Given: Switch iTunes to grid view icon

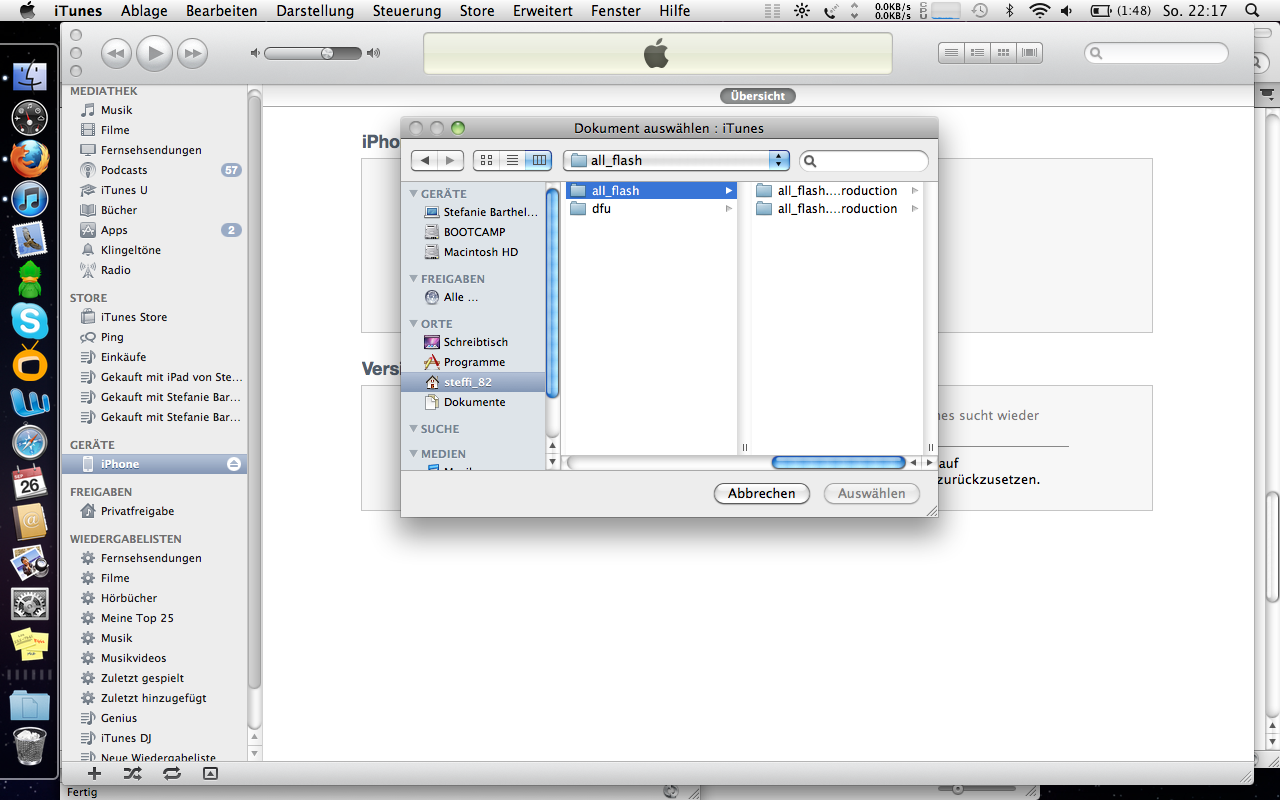Looking at the screenshot, I should (1004, 52).
